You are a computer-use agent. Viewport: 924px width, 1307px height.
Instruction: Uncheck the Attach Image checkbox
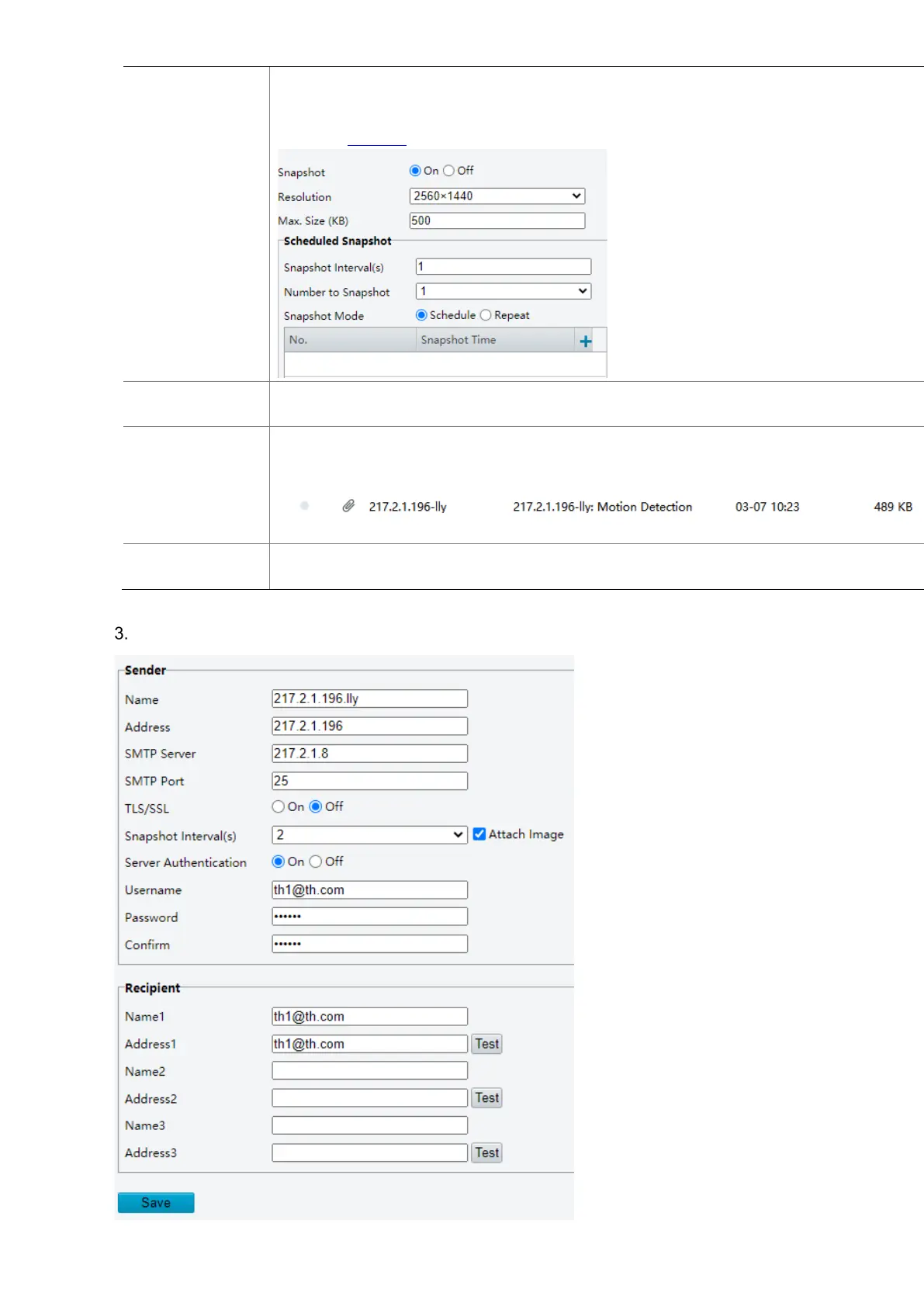pos(479,834)
